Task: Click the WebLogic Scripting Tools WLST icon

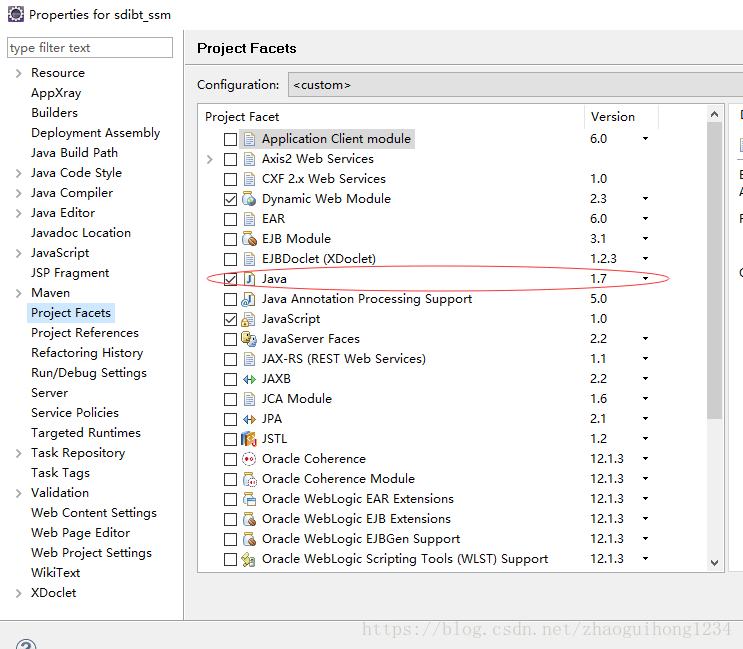Action: point(249,559)
